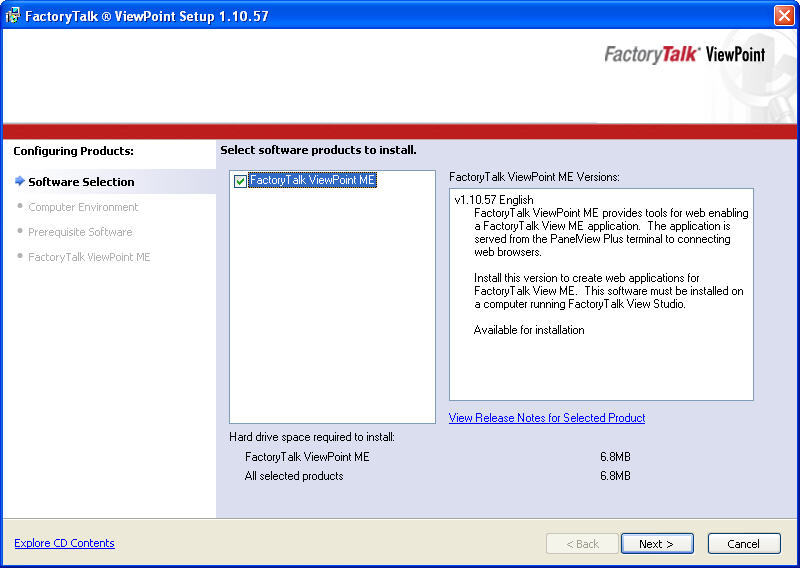800x568 pixels.
Task: Click the Configuring Products heading
Action: pos(73,151)
